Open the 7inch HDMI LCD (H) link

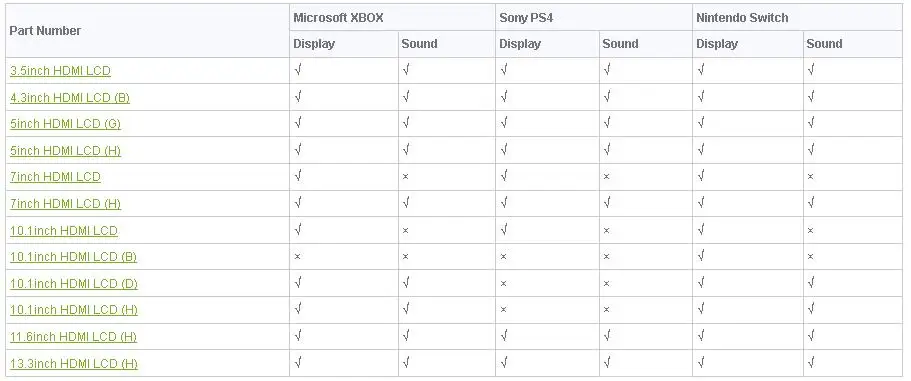click(66, 203)
